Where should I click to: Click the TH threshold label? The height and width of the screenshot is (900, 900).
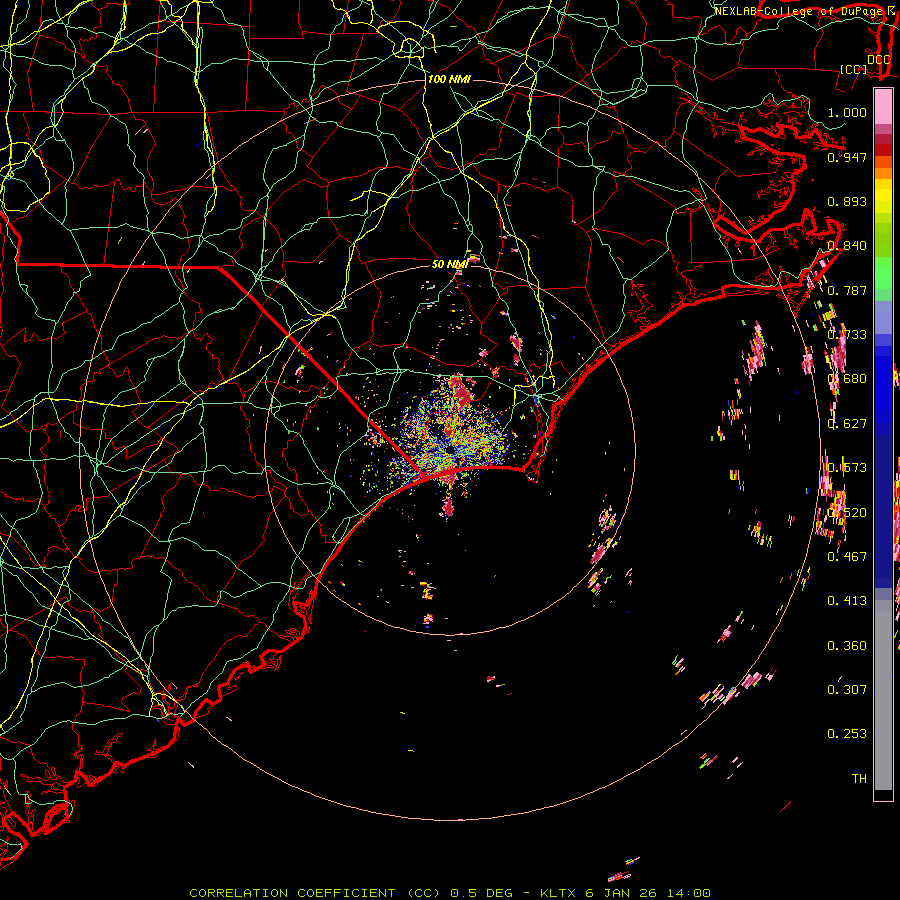point(859,778)
